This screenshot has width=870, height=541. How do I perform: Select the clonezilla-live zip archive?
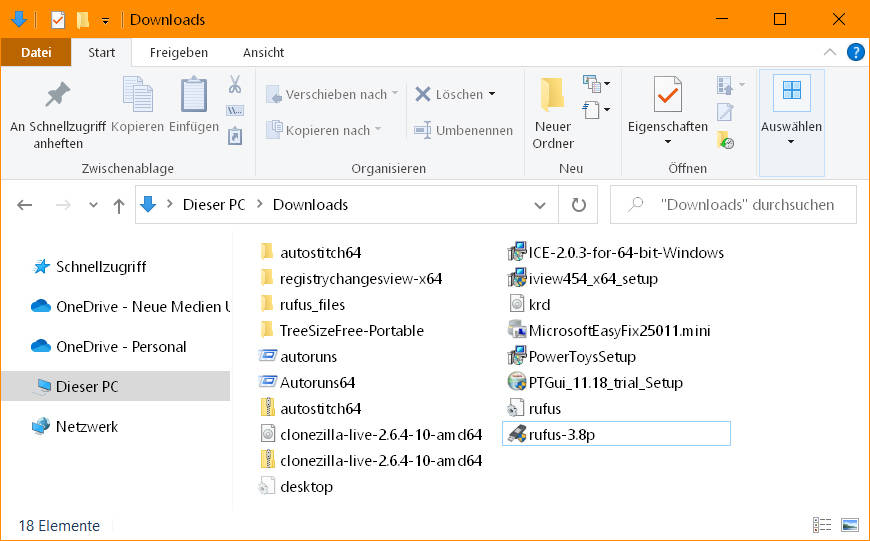pos(371,460)
